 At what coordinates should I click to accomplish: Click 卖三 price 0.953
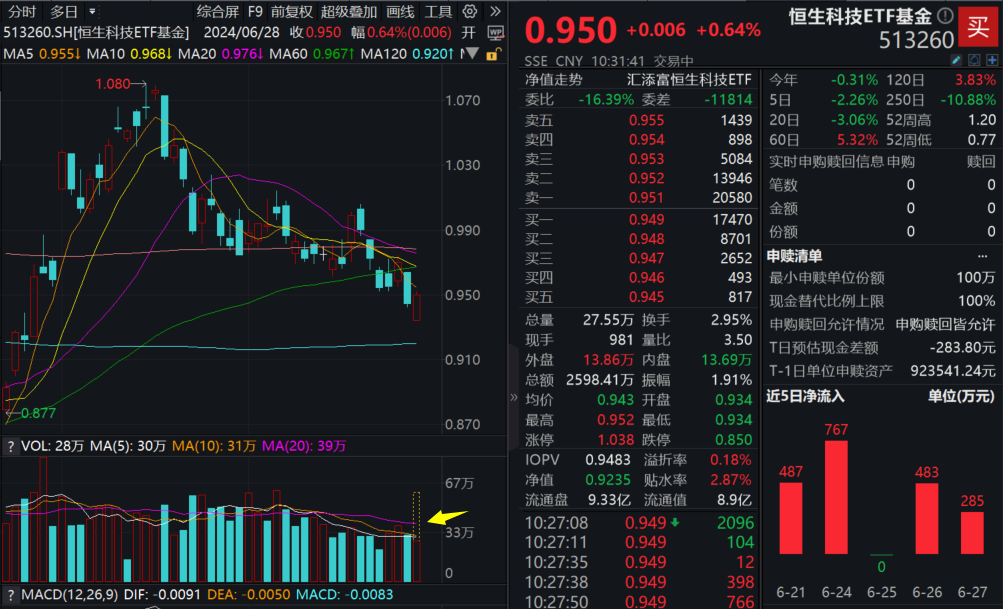click(646, 159)
